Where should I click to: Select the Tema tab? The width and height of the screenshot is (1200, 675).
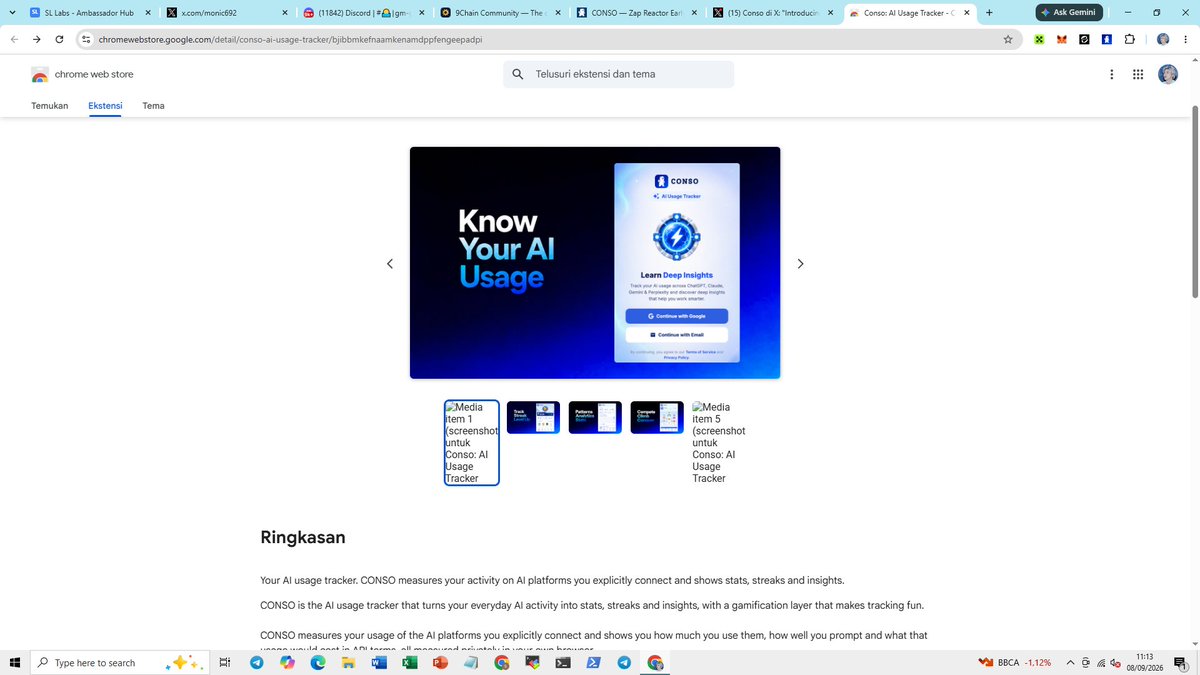point(153,105)
